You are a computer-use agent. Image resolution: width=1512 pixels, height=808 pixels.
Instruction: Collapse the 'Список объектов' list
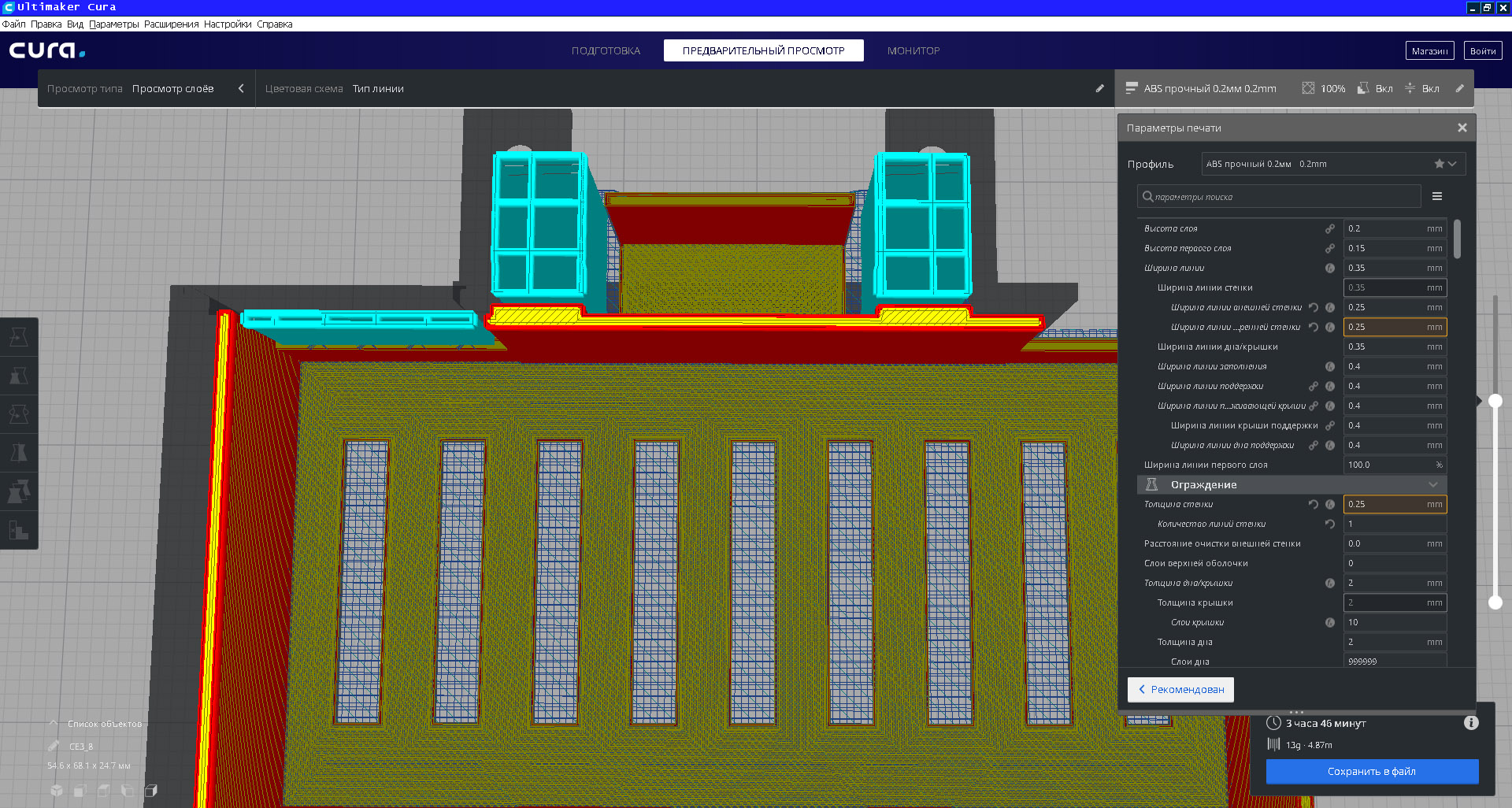pyautogui.click(x=54, y=723)
